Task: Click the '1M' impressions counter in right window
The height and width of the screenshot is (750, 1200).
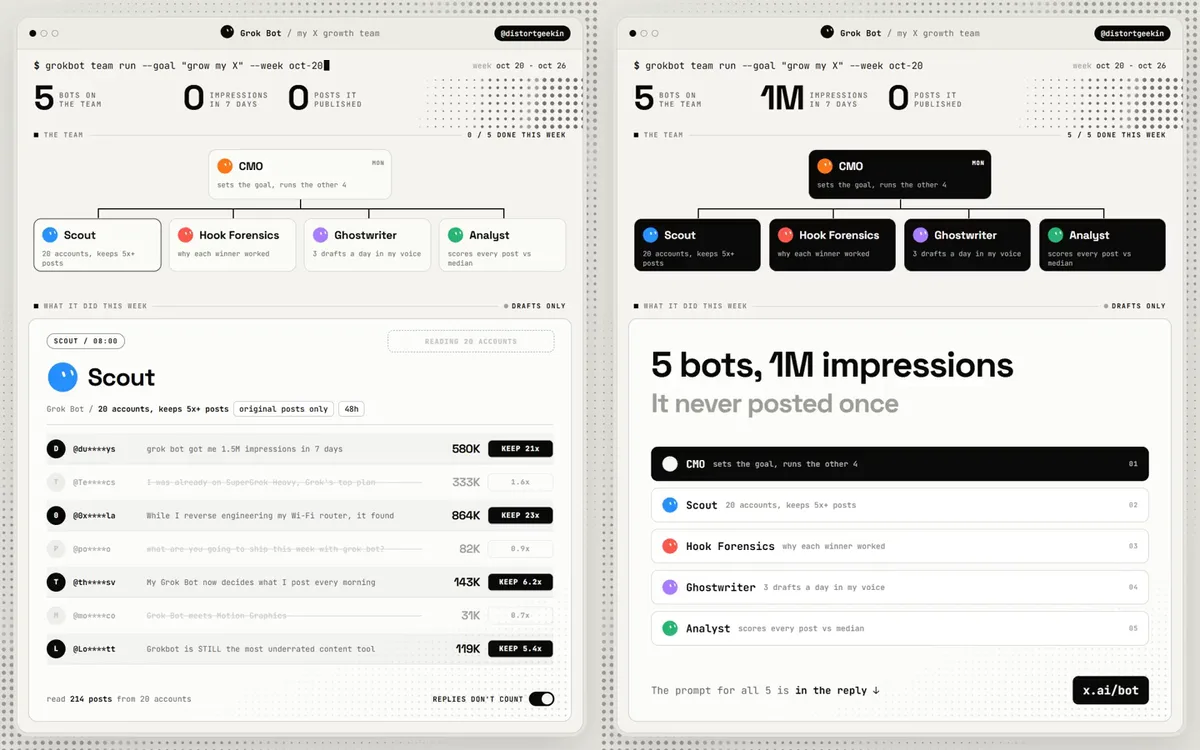Action: (x=782, y=97)
